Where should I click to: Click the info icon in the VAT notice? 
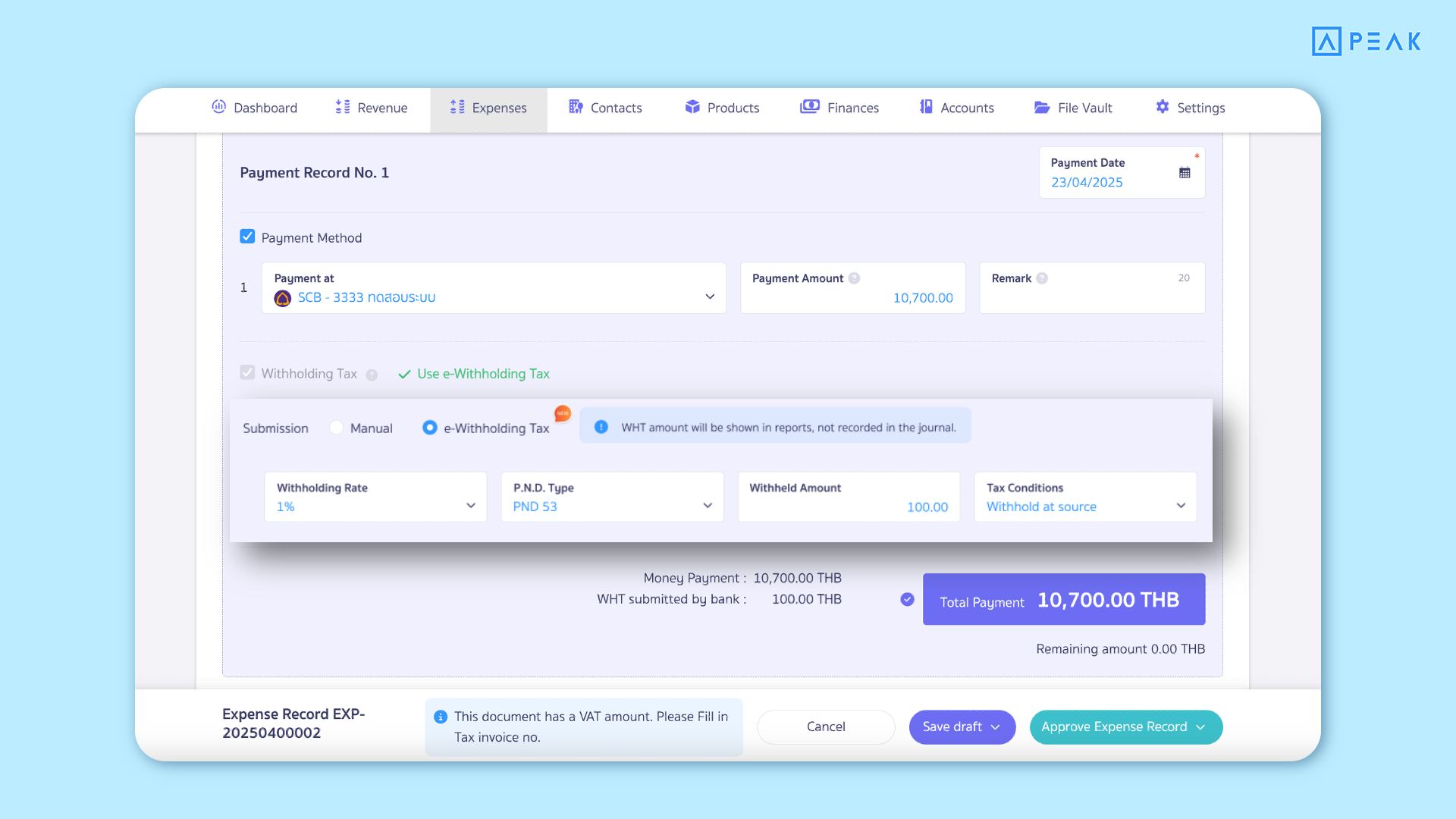click(440, 717)
